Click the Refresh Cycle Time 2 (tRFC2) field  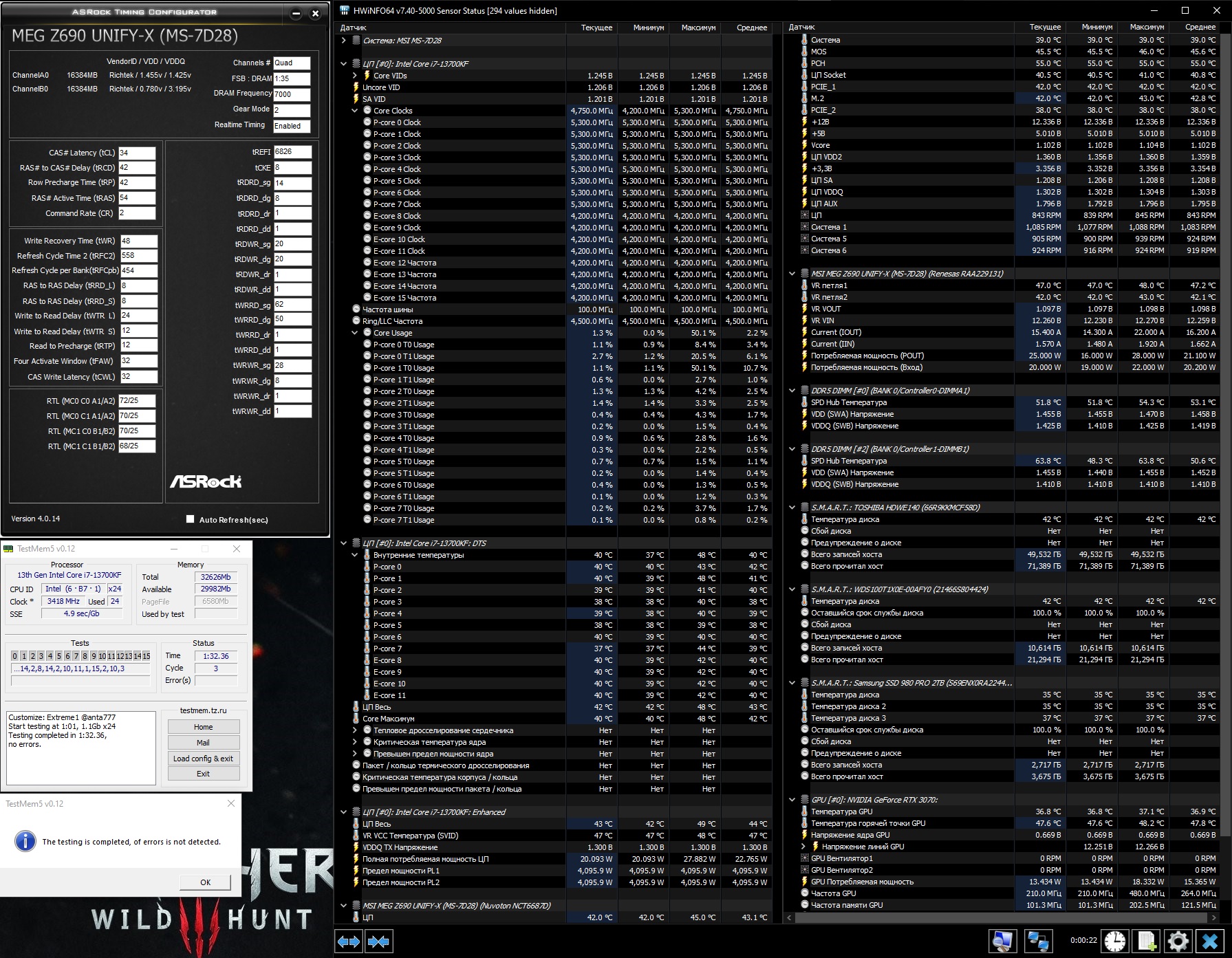(139, 255)
